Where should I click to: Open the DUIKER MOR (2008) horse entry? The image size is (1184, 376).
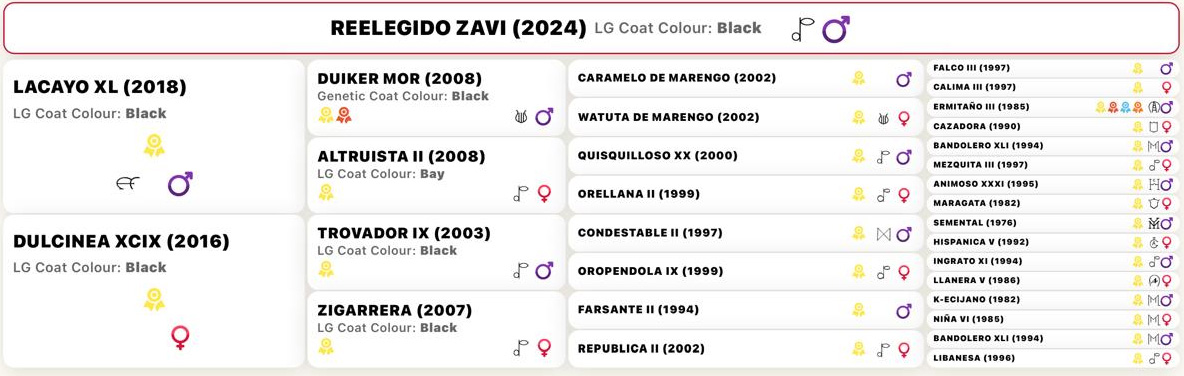pyautogui.click(x=436, y=97)
